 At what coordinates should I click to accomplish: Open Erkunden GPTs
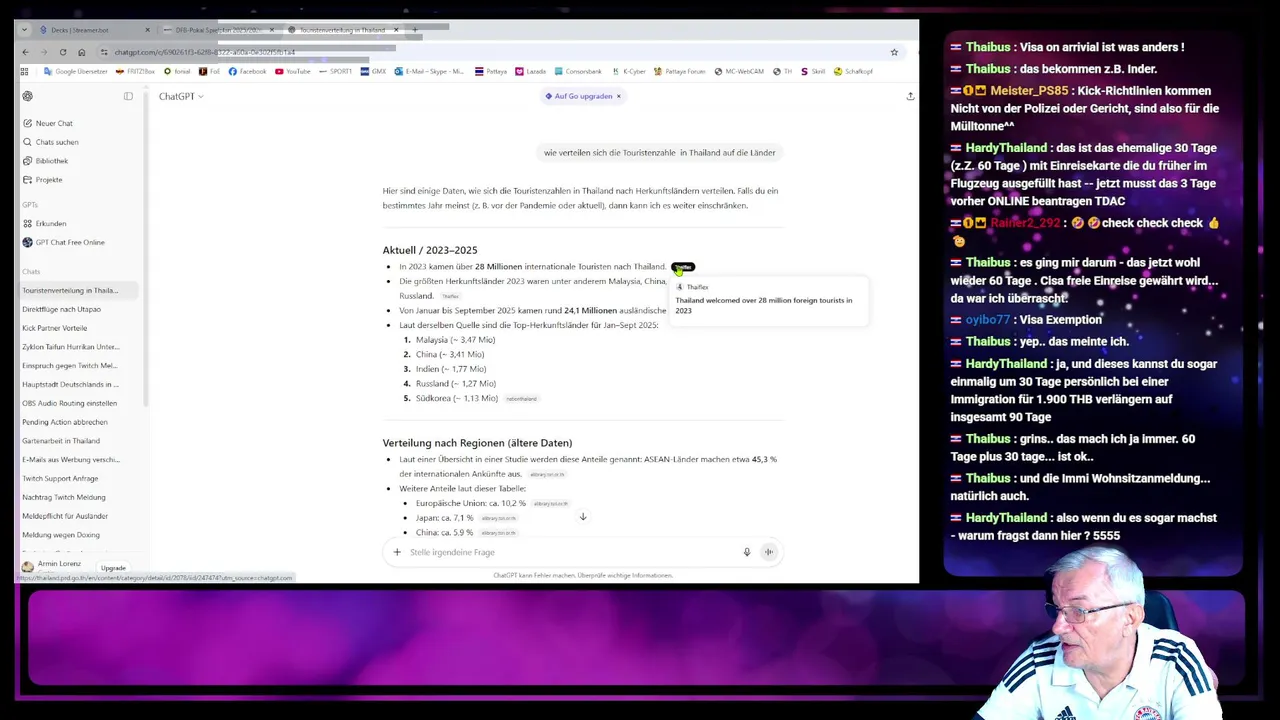[50, 224]
